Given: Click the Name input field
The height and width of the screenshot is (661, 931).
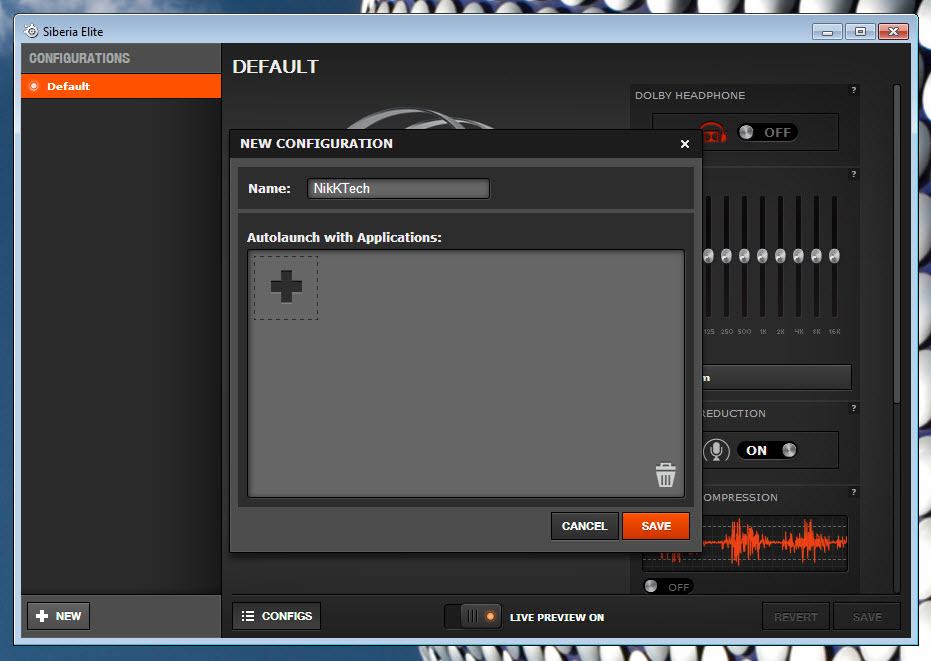Looking at the screenshot, I should tap(398, 189).
